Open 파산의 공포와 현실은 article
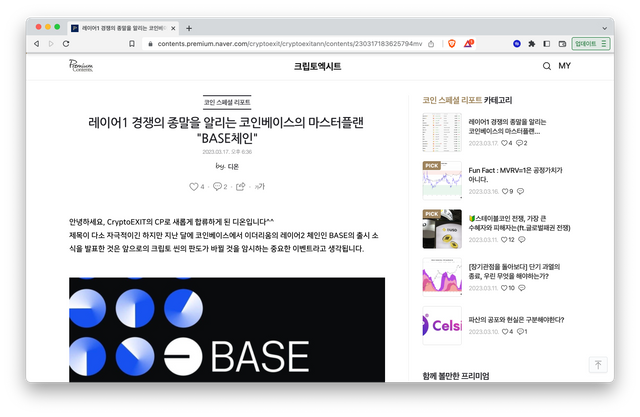 (x=516, y=319)
